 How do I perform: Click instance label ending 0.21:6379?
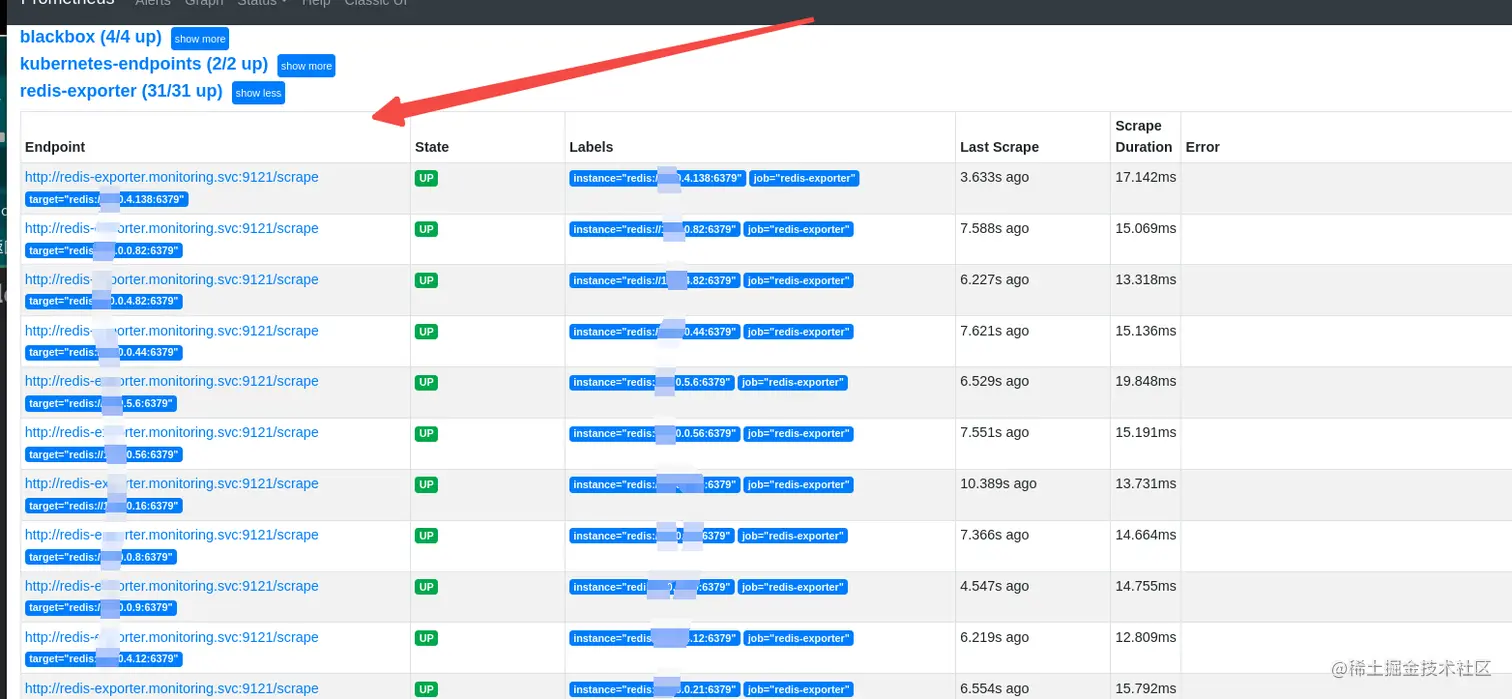pyautogui.click(x=655, y=690)
